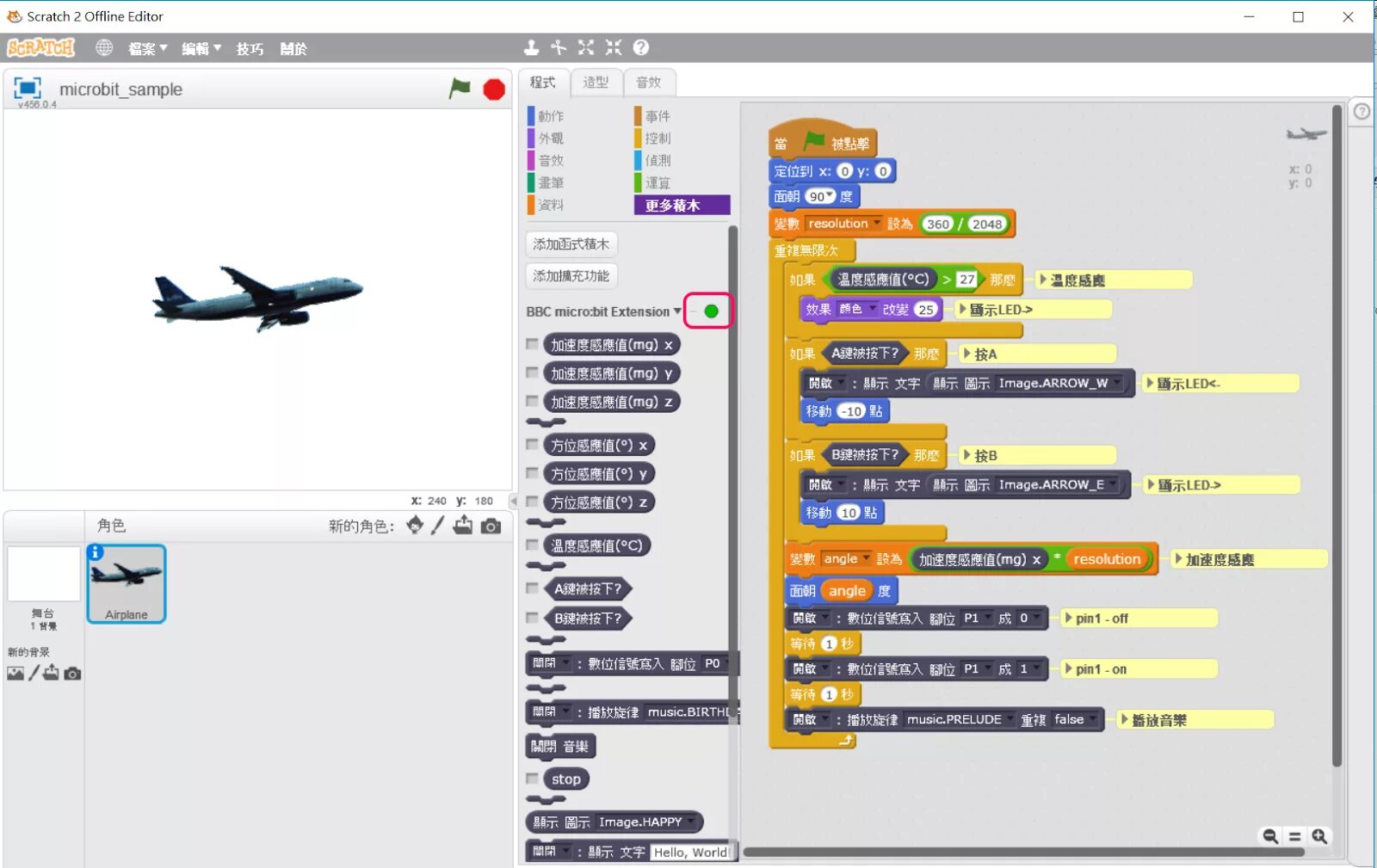Check the A button pressed reporter

(x=532, y=588)
